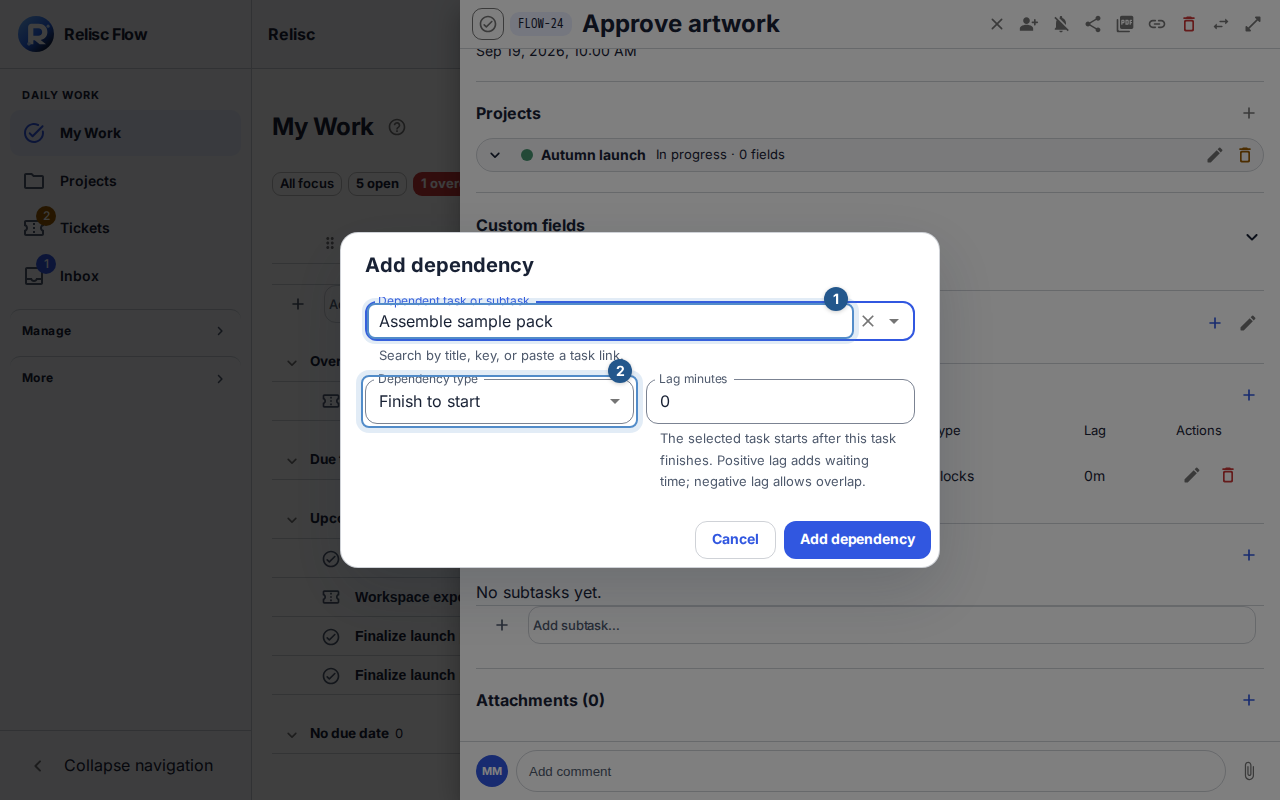1280x800 pixels.
Task: Open My Work in sidebar
Action: tap(125, 133)
